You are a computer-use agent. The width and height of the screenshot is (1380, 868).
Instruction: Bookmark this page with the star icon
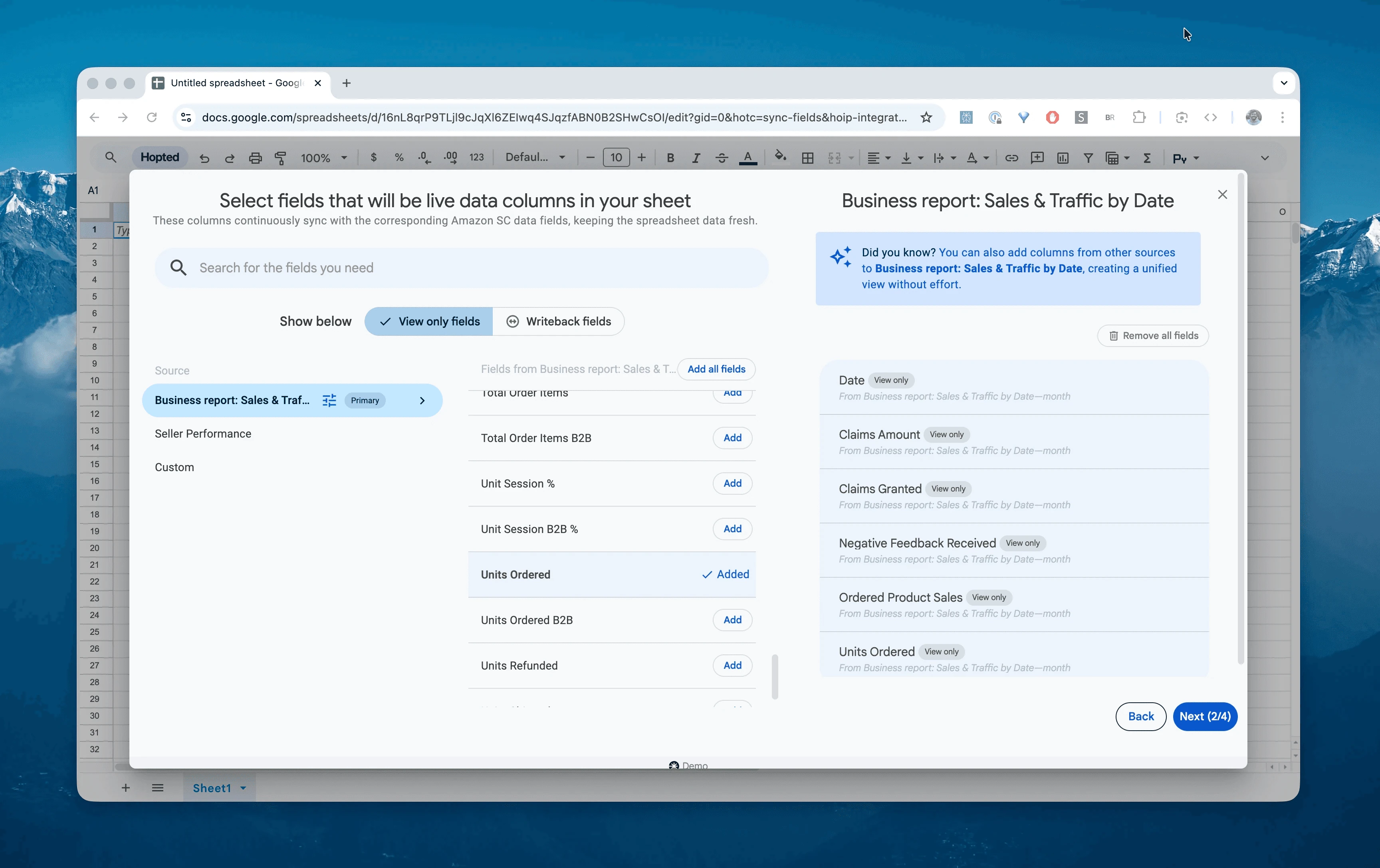[926, 117]
